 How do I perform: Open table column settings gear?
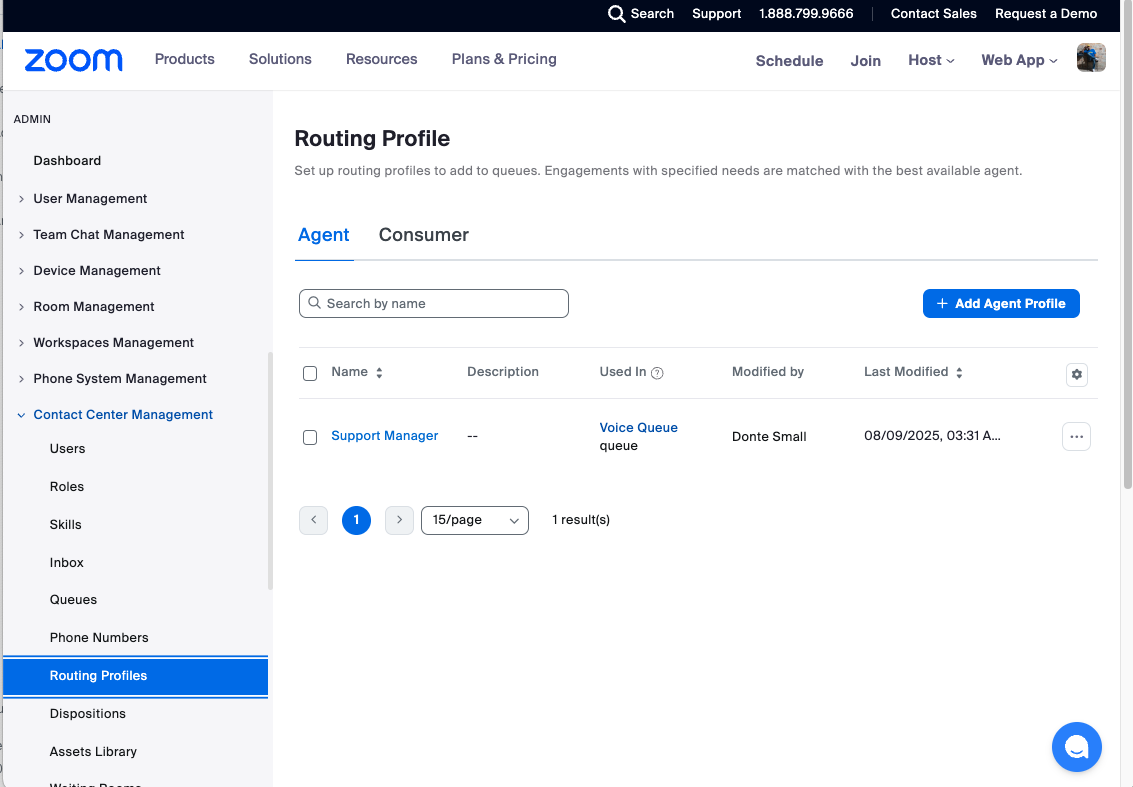[1076, 374]
